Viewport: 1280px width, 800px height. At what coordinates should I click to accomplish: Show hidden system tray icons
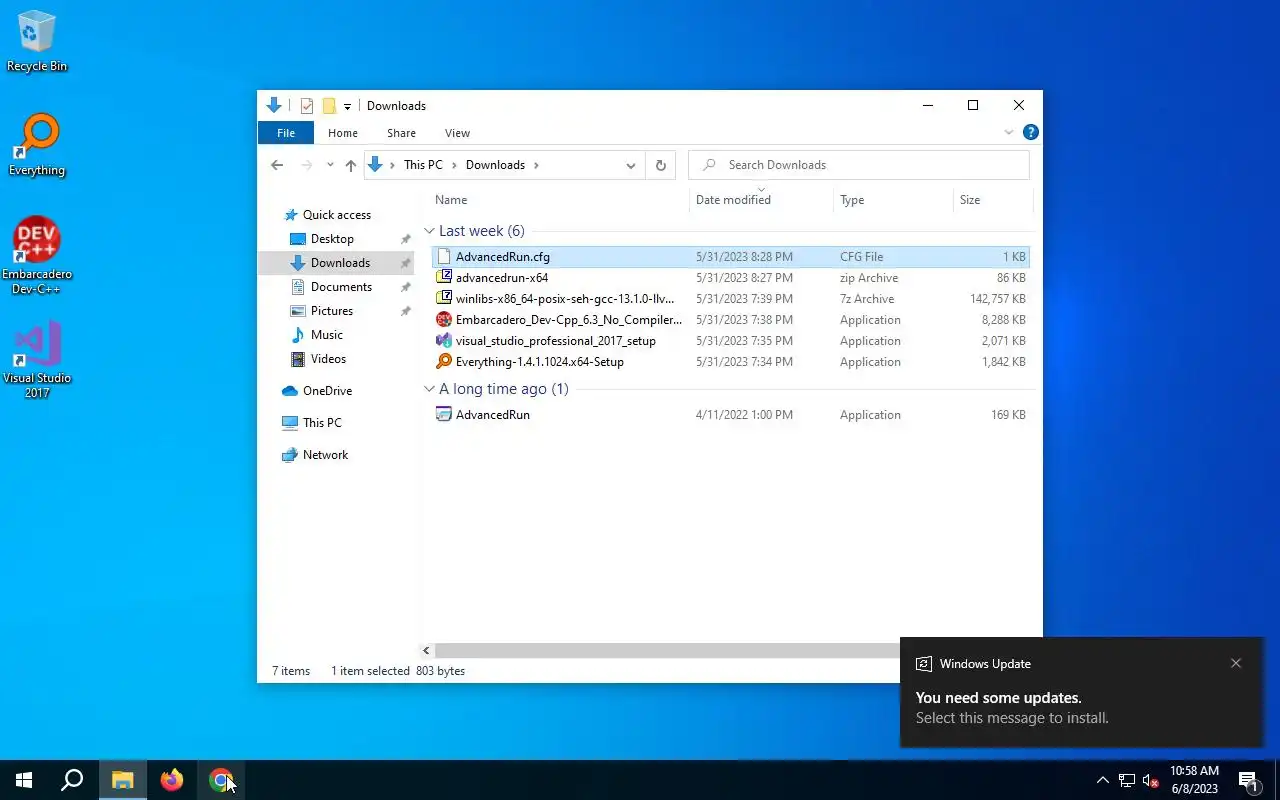(1103, 780)
